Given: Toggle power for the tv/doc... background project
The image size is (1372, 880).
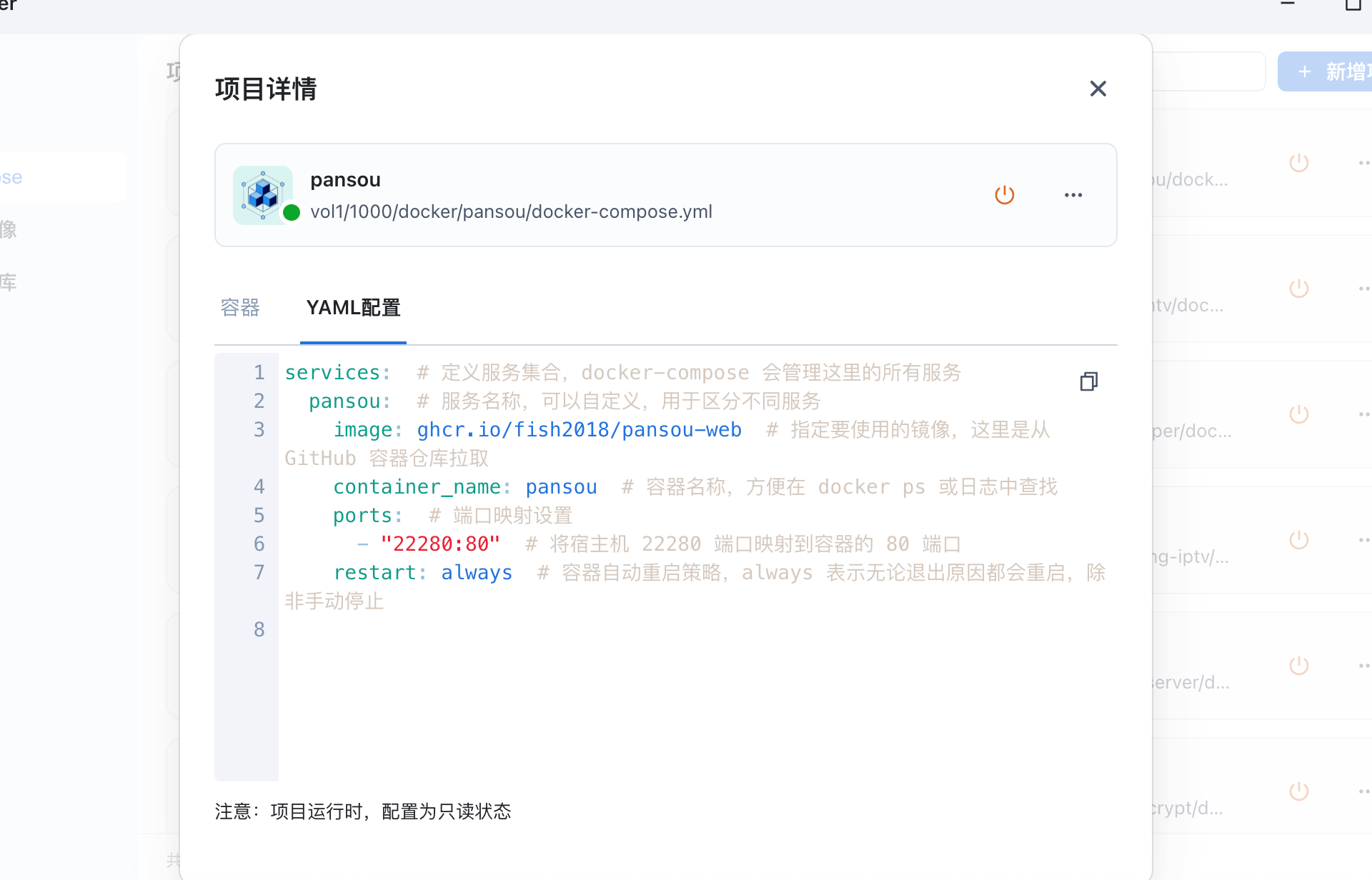Looking at the screenshot, I should coord(1298,289).
